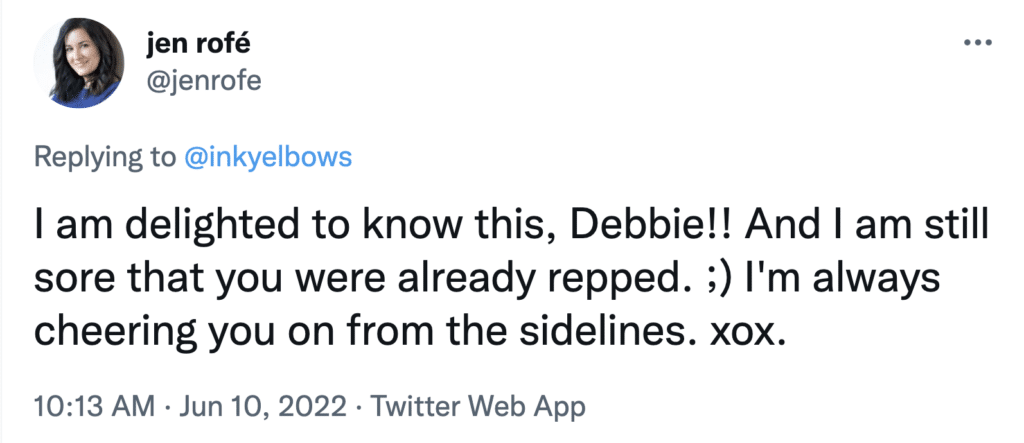Click jen rofé's profile picture
Viewport: 1024px width, 443px height.
pyautogui.click(x=79, y=63)
